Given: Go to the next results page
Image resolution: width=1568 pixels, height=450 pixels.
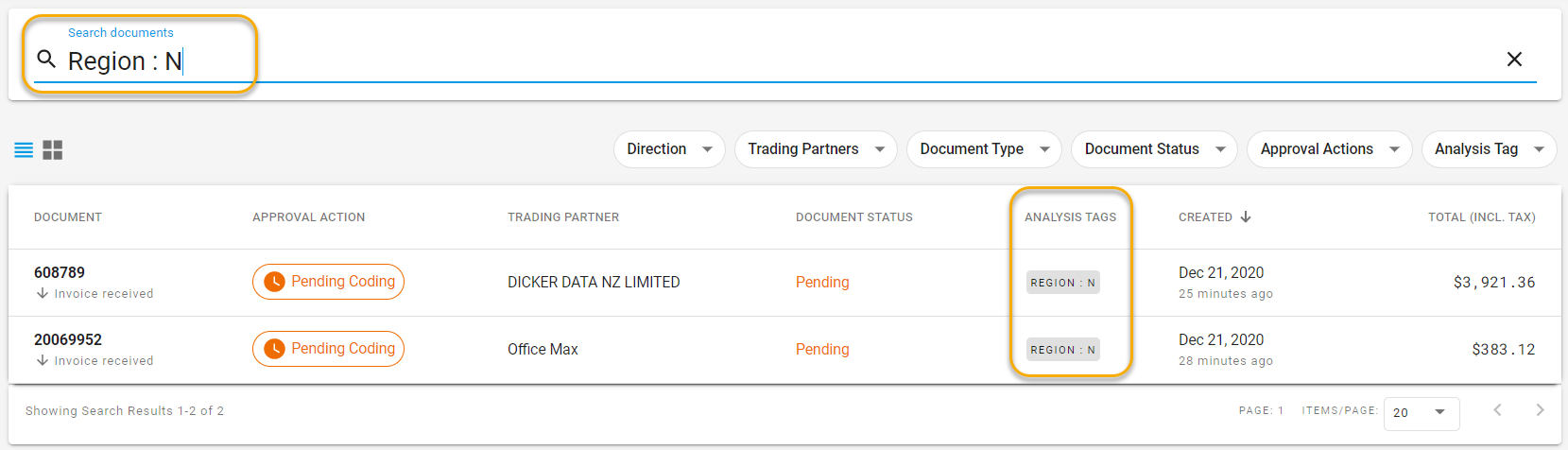Looking at the screenshot, I should point(1540,410).
